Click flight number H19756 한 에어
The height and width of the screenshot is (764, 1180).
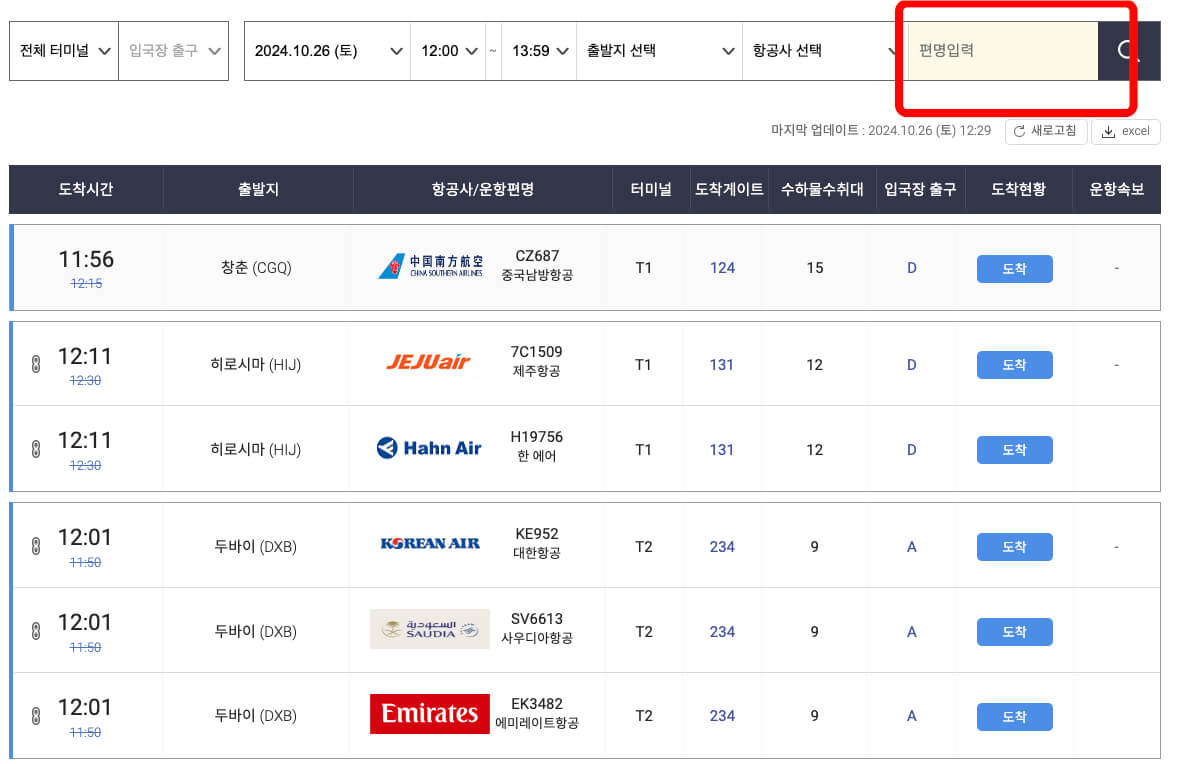537,446
